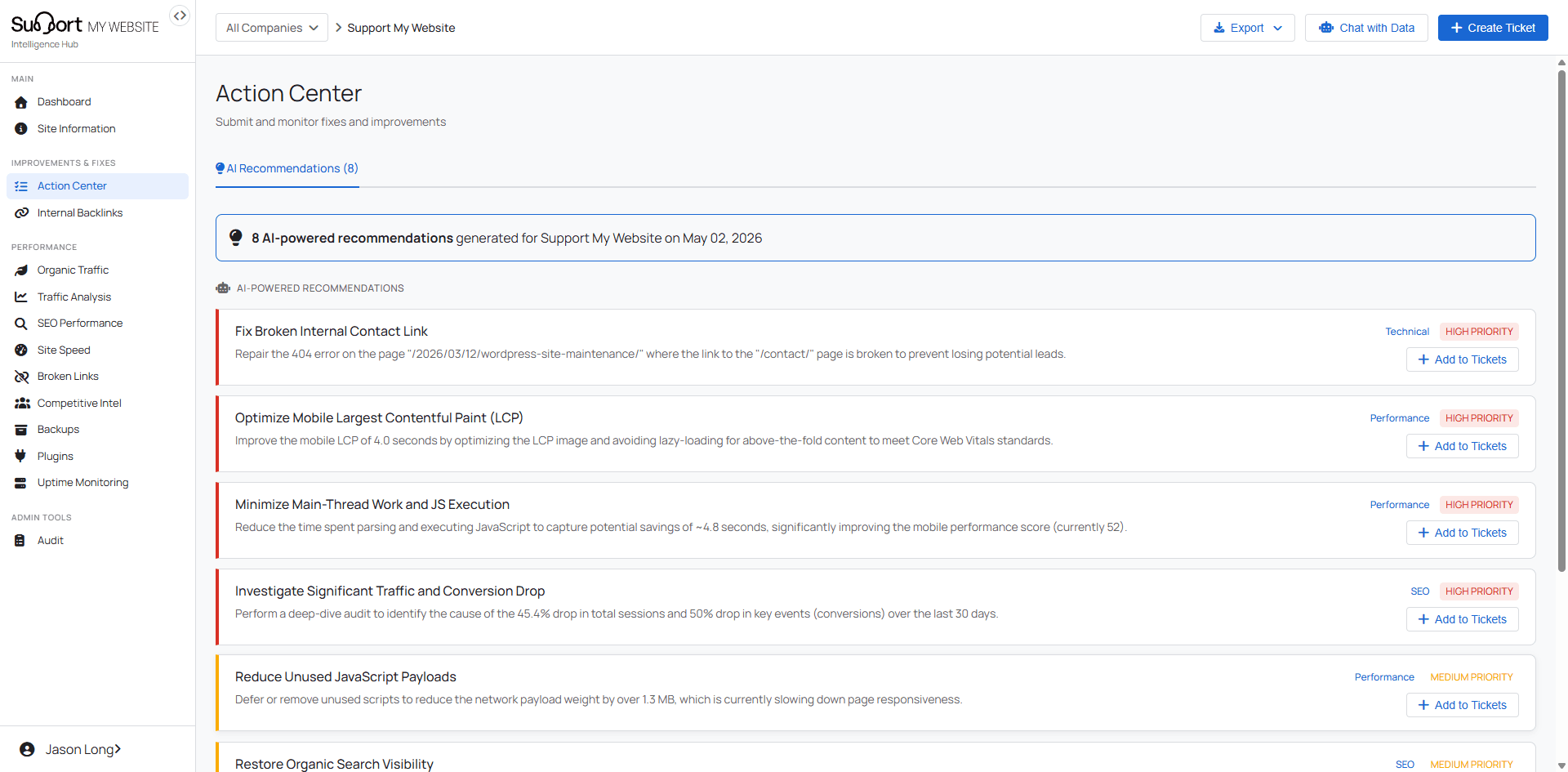Click Technical tag on broken contact link card
The width and height of the screenshot is (1568, 772).
coord(1407,332)
